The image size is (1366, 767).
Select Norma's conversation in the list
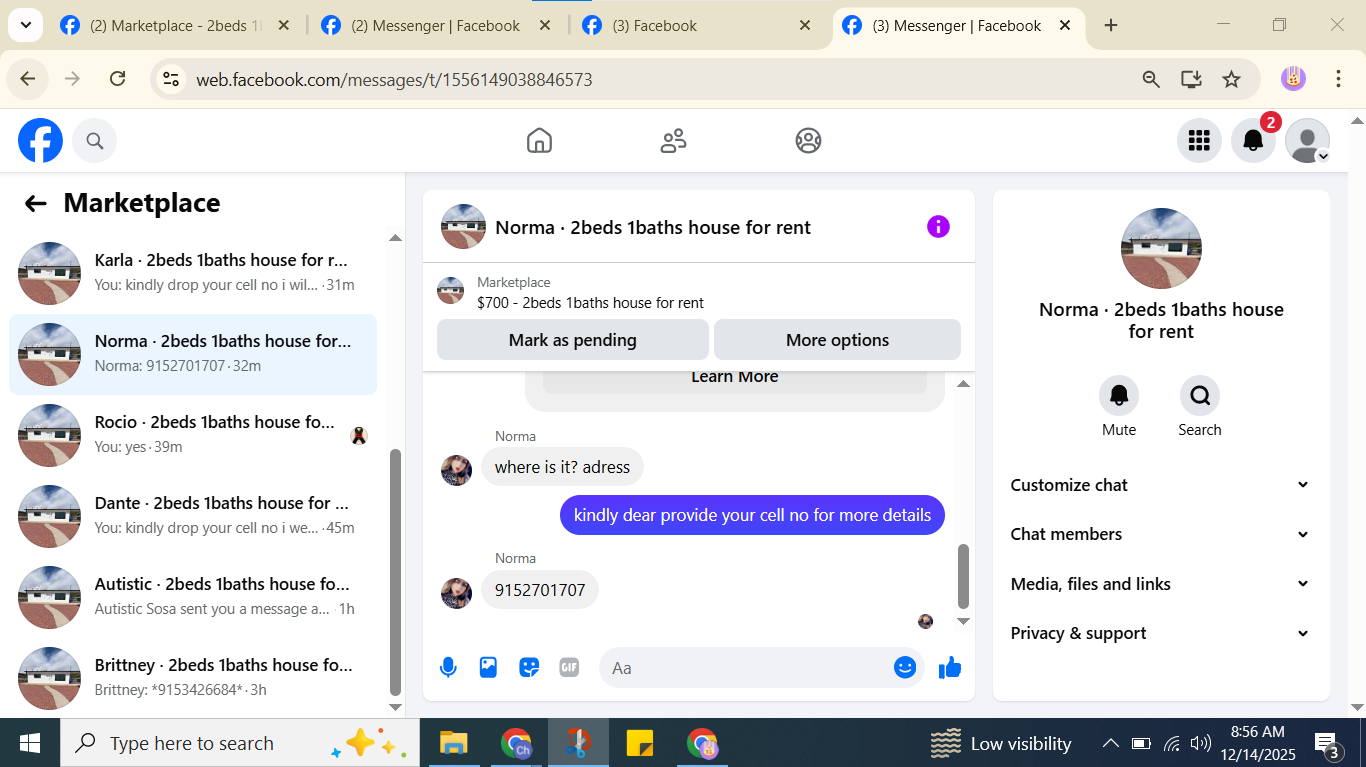click(x=193, y=354)
